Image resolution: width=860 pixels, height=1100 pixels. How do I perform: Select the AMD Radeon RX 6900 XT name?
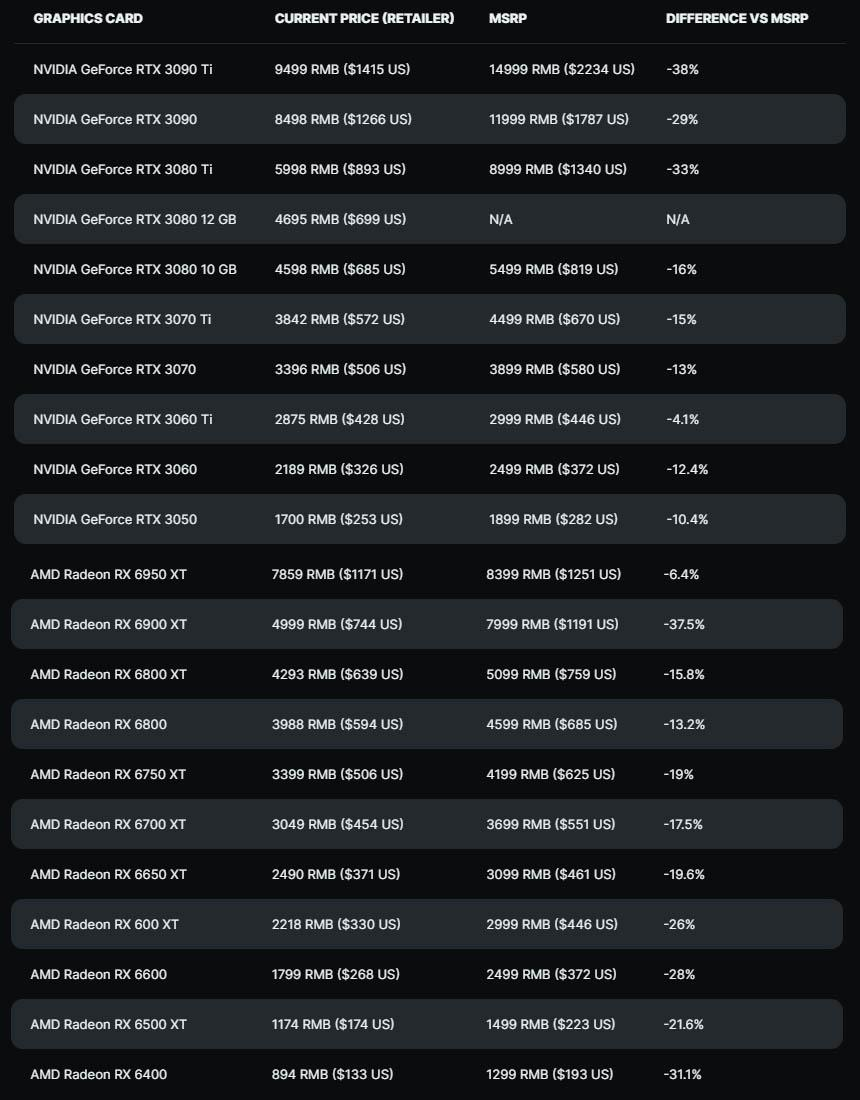tap(109, 624)
